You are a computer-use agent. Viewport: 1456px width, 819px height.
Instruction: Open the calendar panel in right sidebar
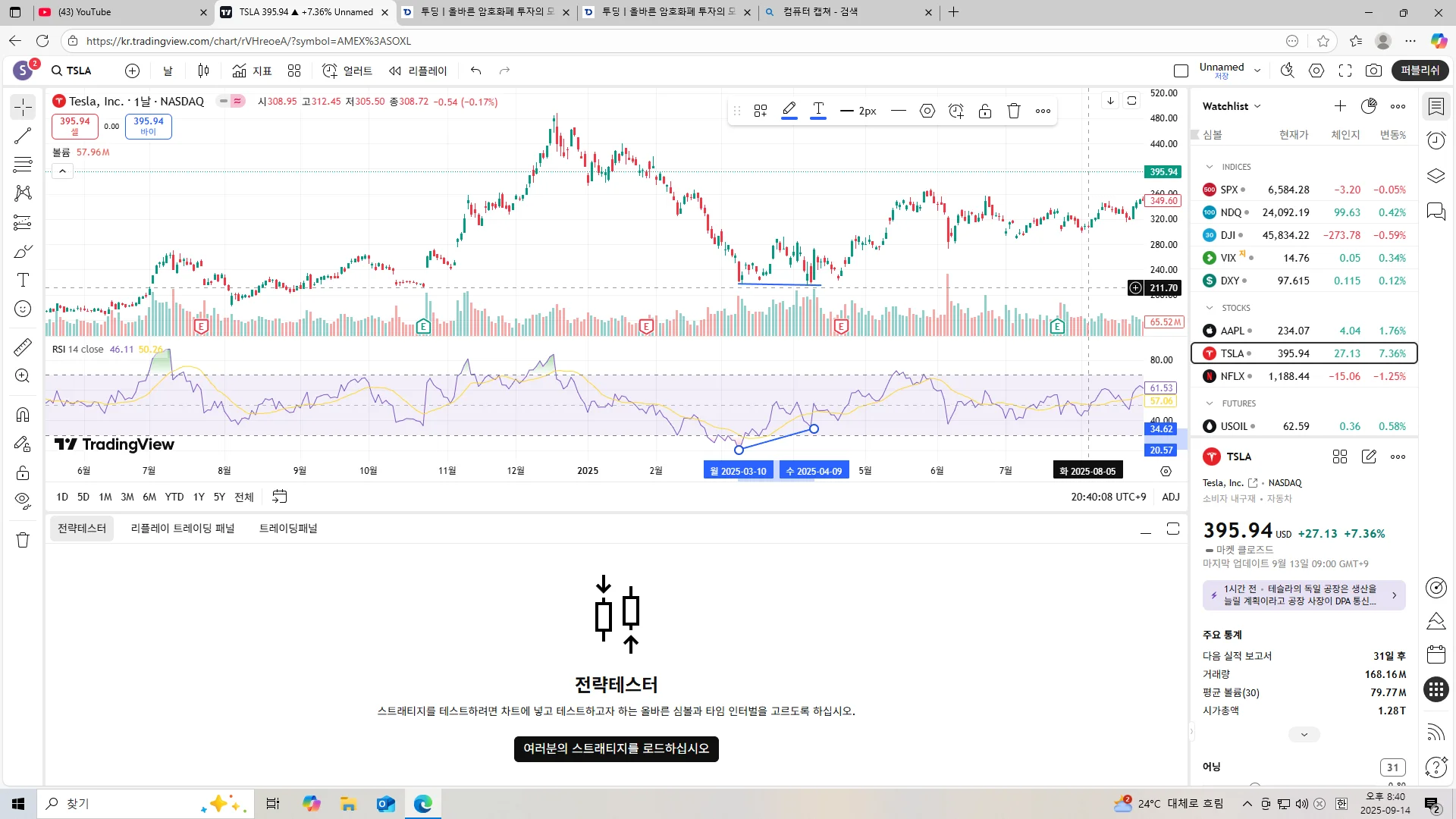pos(1436,654)
